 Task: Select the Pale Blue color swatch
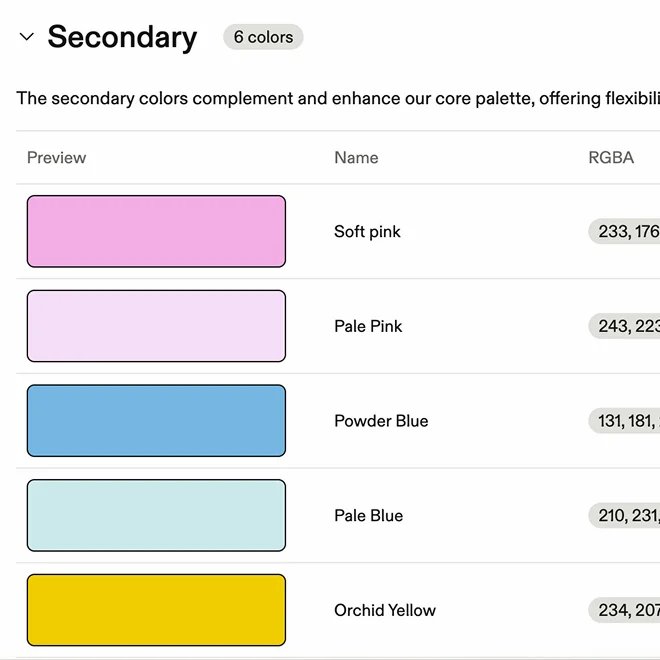[x=156, y=515]
